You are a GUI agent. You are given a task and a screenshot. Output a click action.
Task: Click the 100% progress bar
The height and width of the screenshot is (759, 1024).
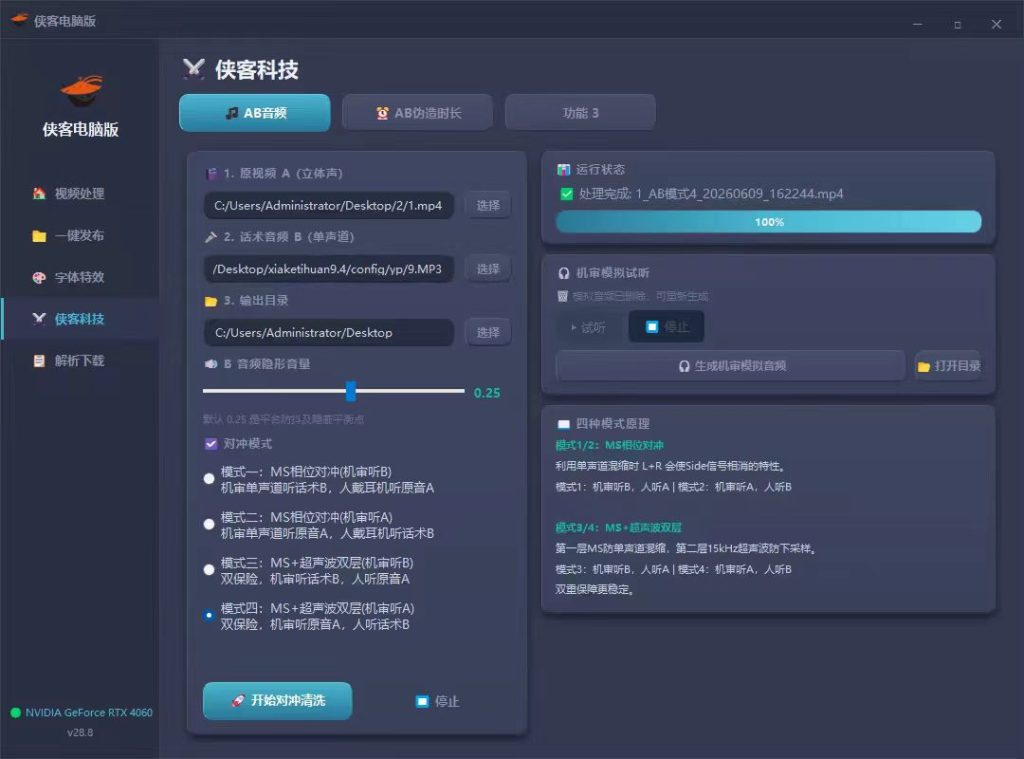click(769, 222)
